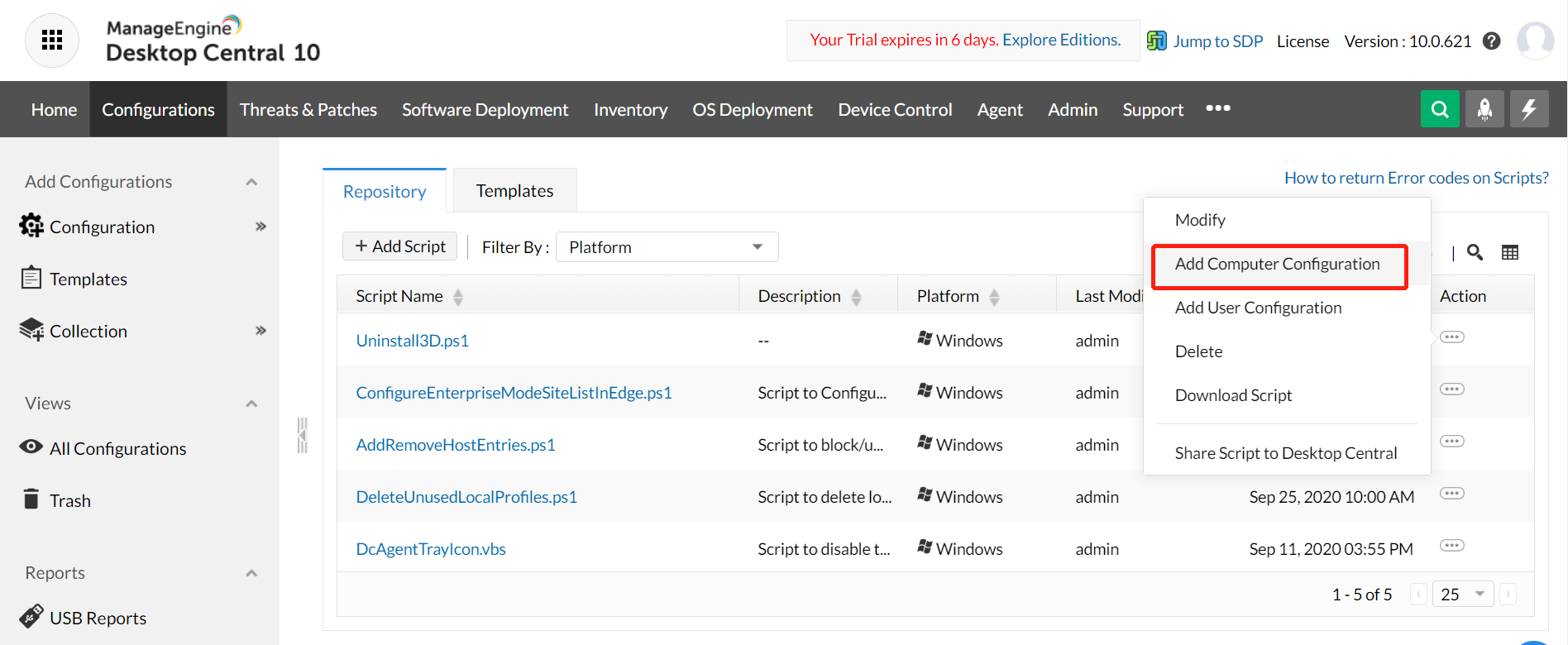Open the action menu for Uninstall3D.ps1
Screen dimensions: 1568x645
click(1452, 337)
